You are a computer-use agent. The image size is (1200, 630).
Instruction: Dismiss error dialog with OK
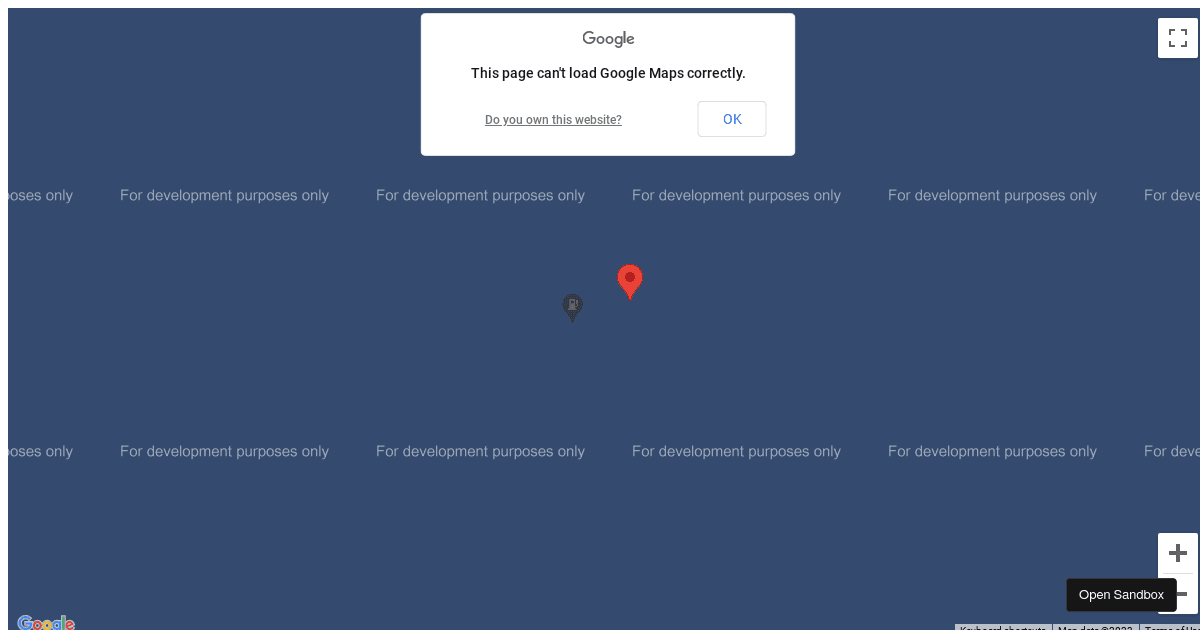[732, 119]
